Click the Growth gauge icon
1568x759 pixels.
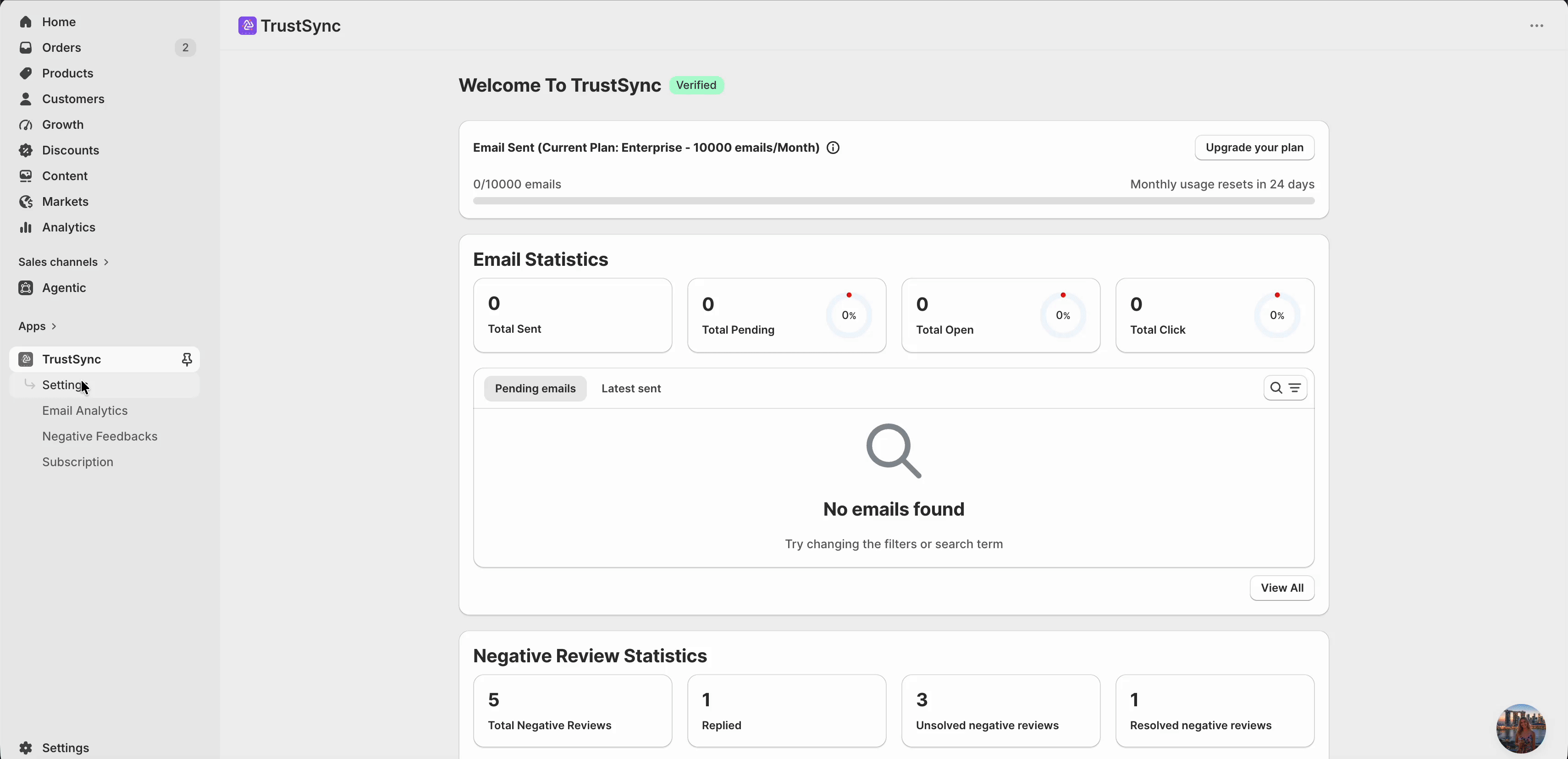tap(26, 125)
